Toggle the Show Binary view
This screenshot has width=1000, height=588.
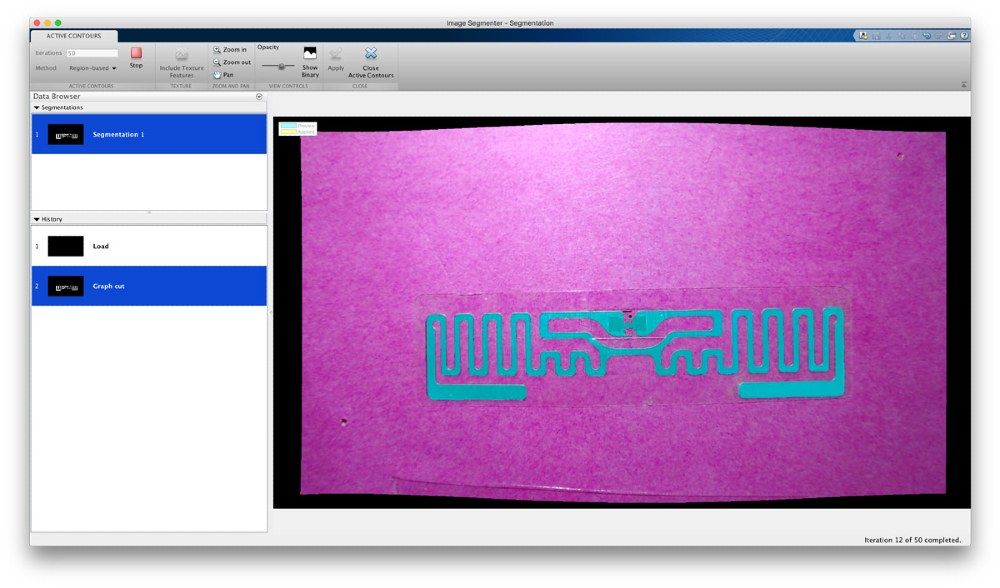point(310,62)
